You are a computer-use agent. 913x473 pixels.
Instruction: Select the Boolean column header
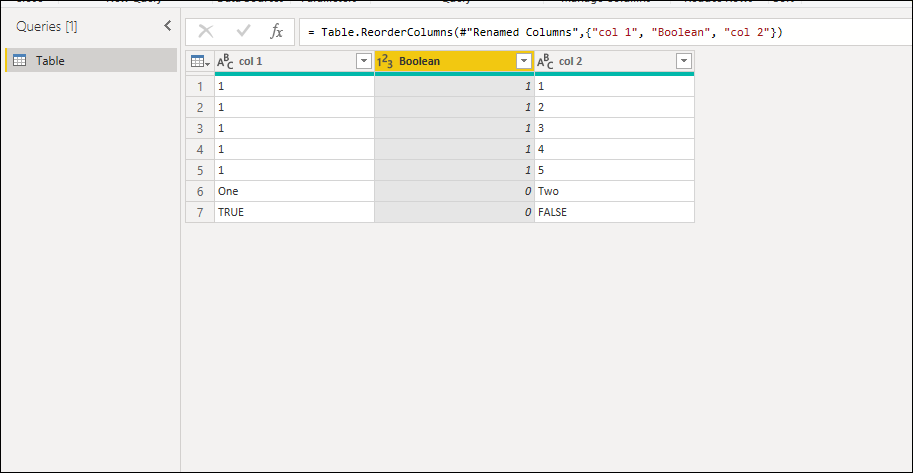tap(454, 61)
